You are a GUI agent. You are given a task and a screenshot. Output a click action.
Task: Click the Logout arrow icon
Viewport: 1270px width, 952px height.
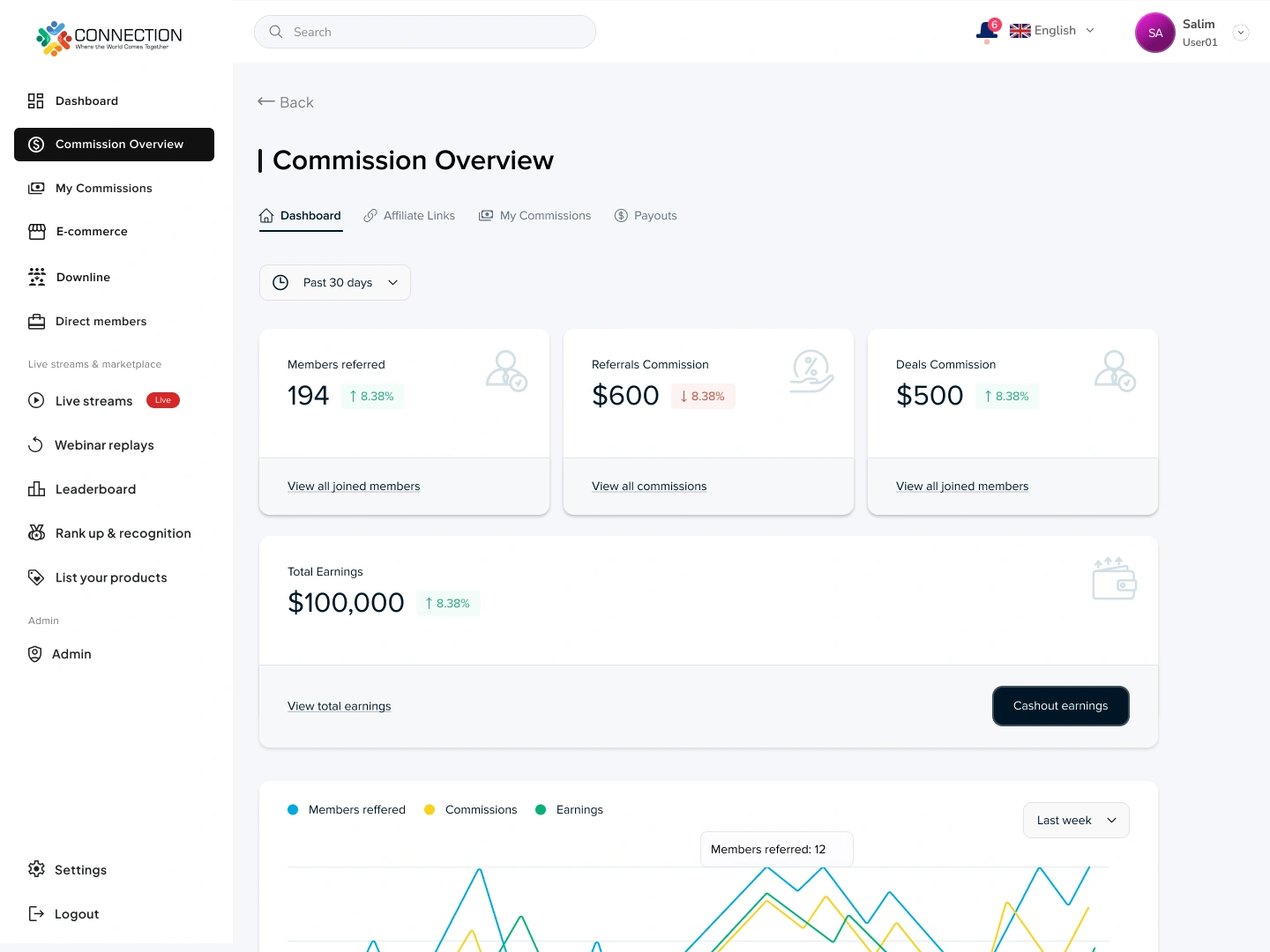[36, 913]
